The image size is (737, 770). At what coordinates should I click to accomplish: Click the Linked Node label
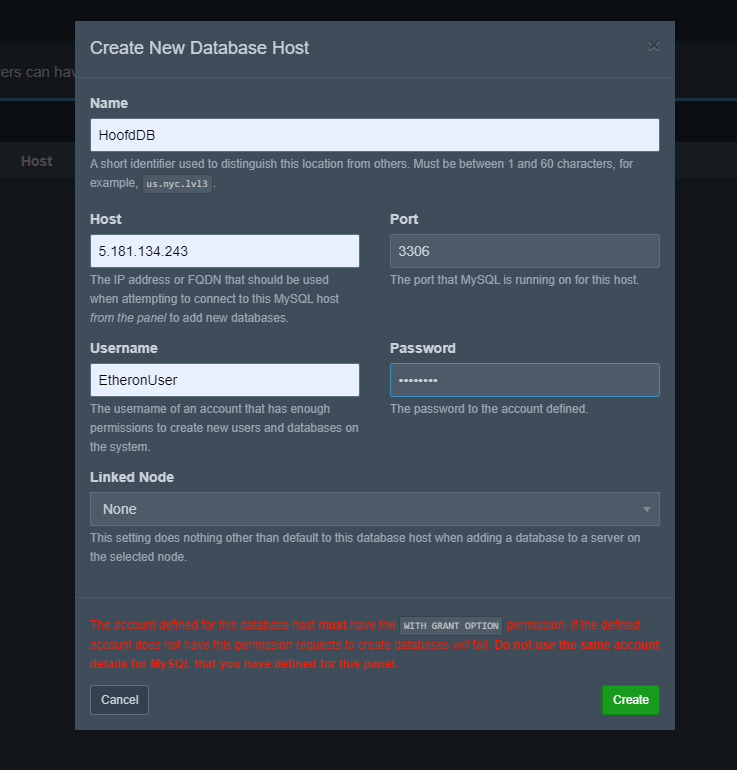point(132,477)
